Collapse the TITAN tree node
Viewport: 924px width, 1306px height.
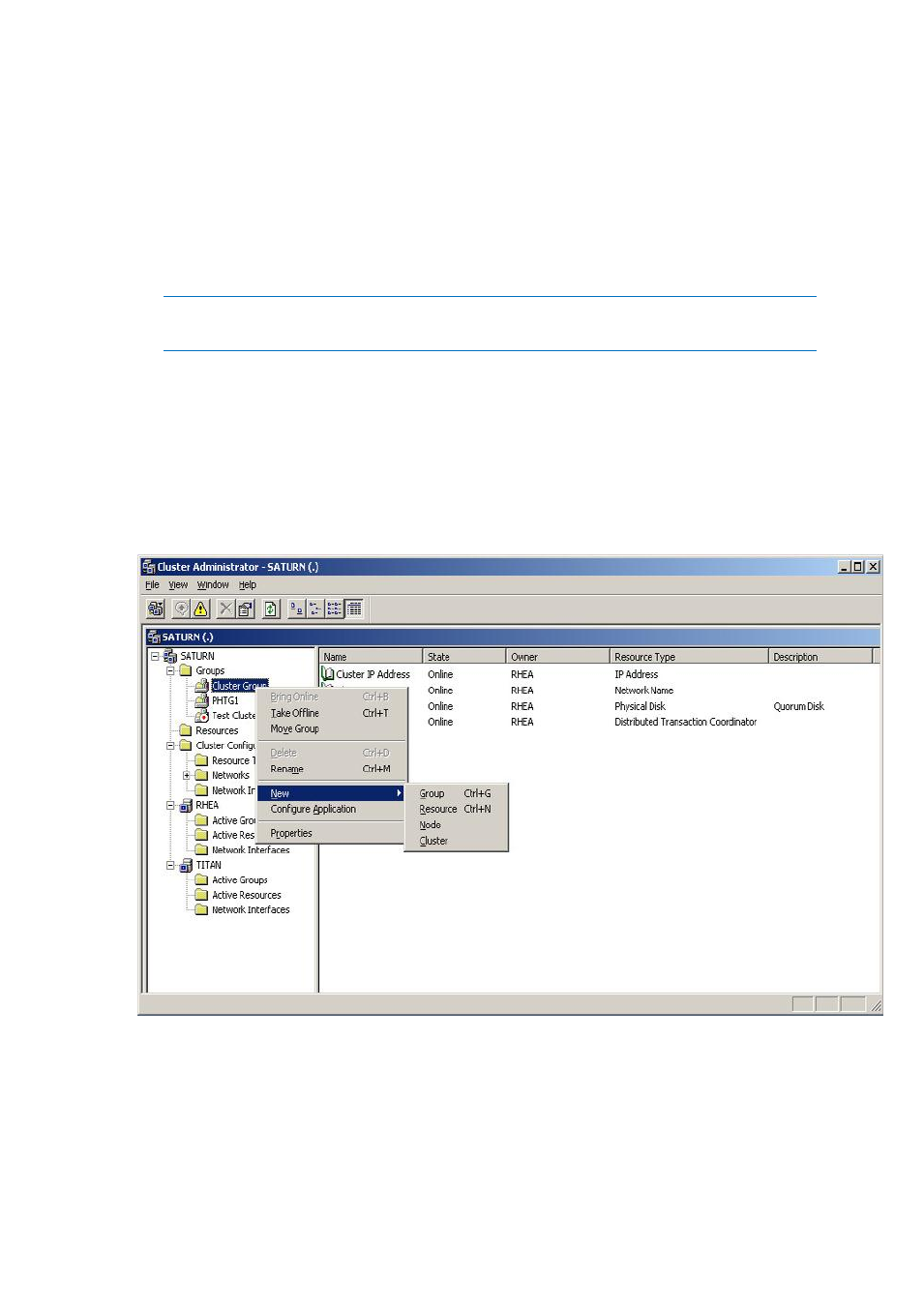[170, 865]
